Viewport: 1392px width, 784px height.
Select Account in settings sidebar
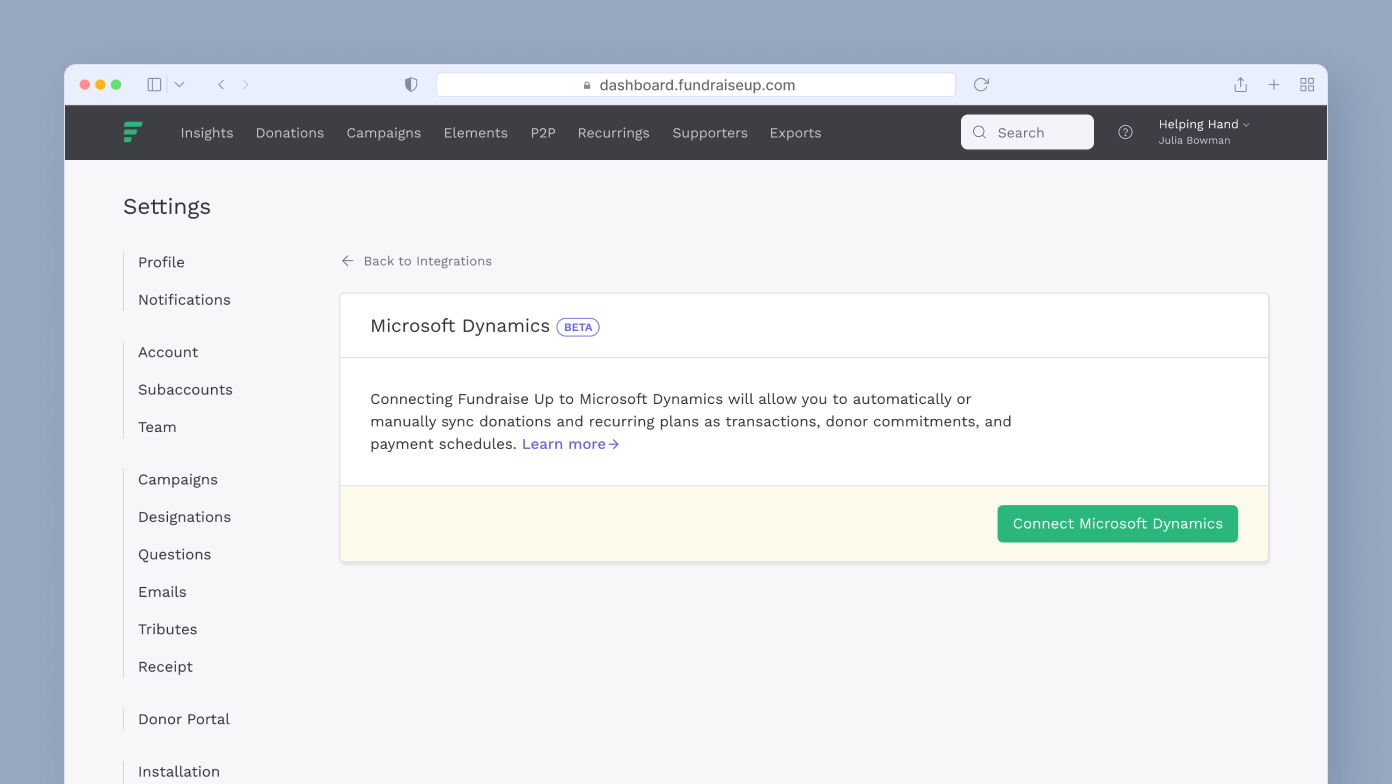(168, 352)
